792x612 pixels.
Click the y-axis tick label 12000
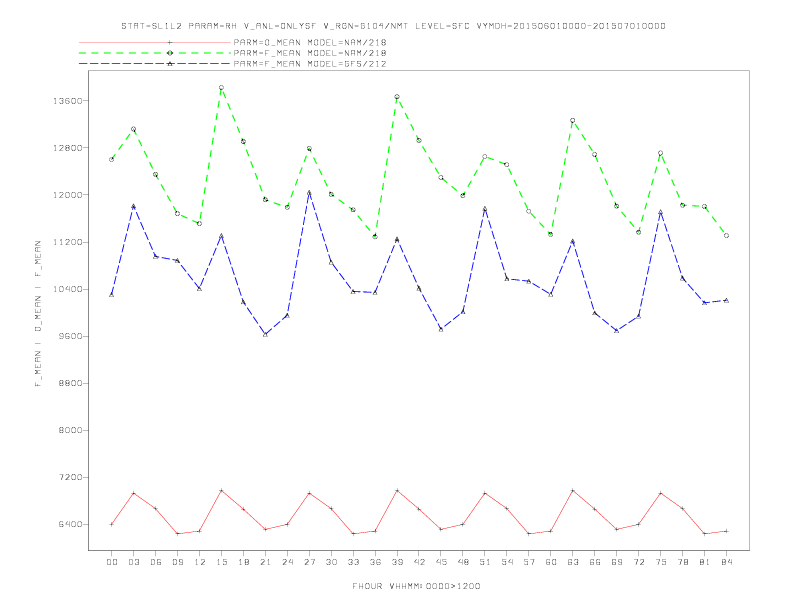[x=68, y=195]
